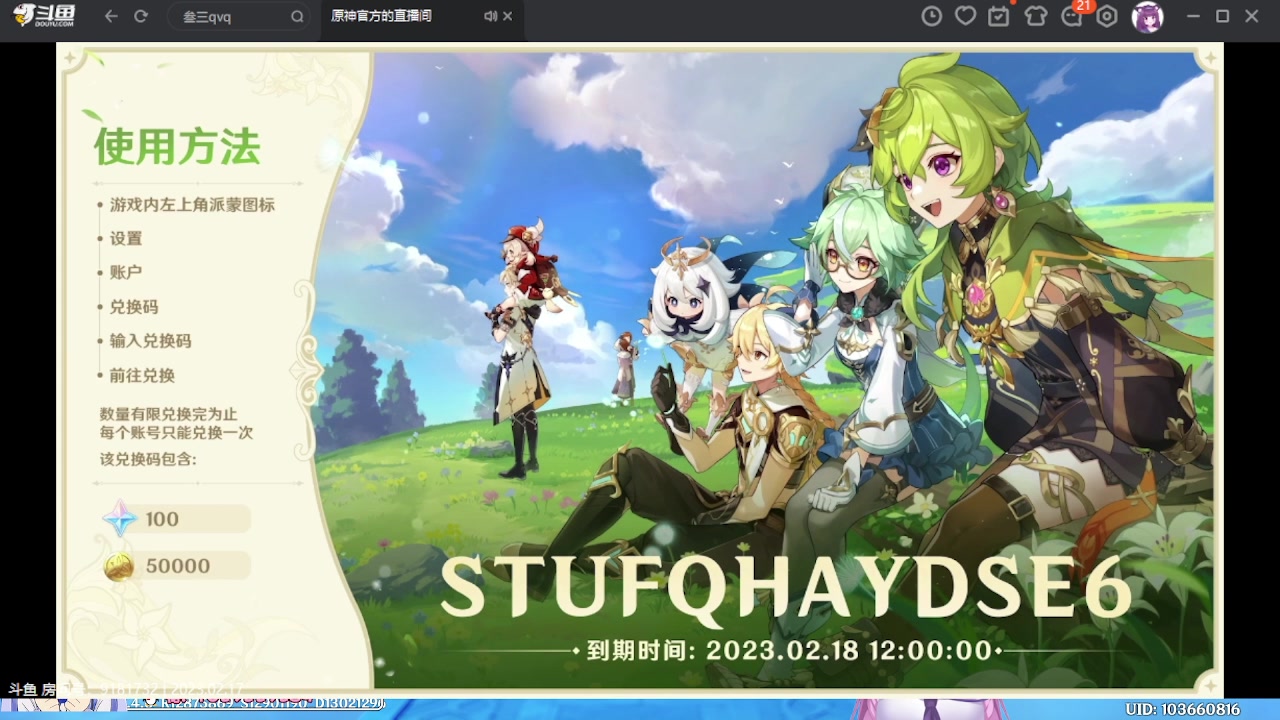Minimize the Douyu window
1280x720 pixels.
tap(1193, 17)
